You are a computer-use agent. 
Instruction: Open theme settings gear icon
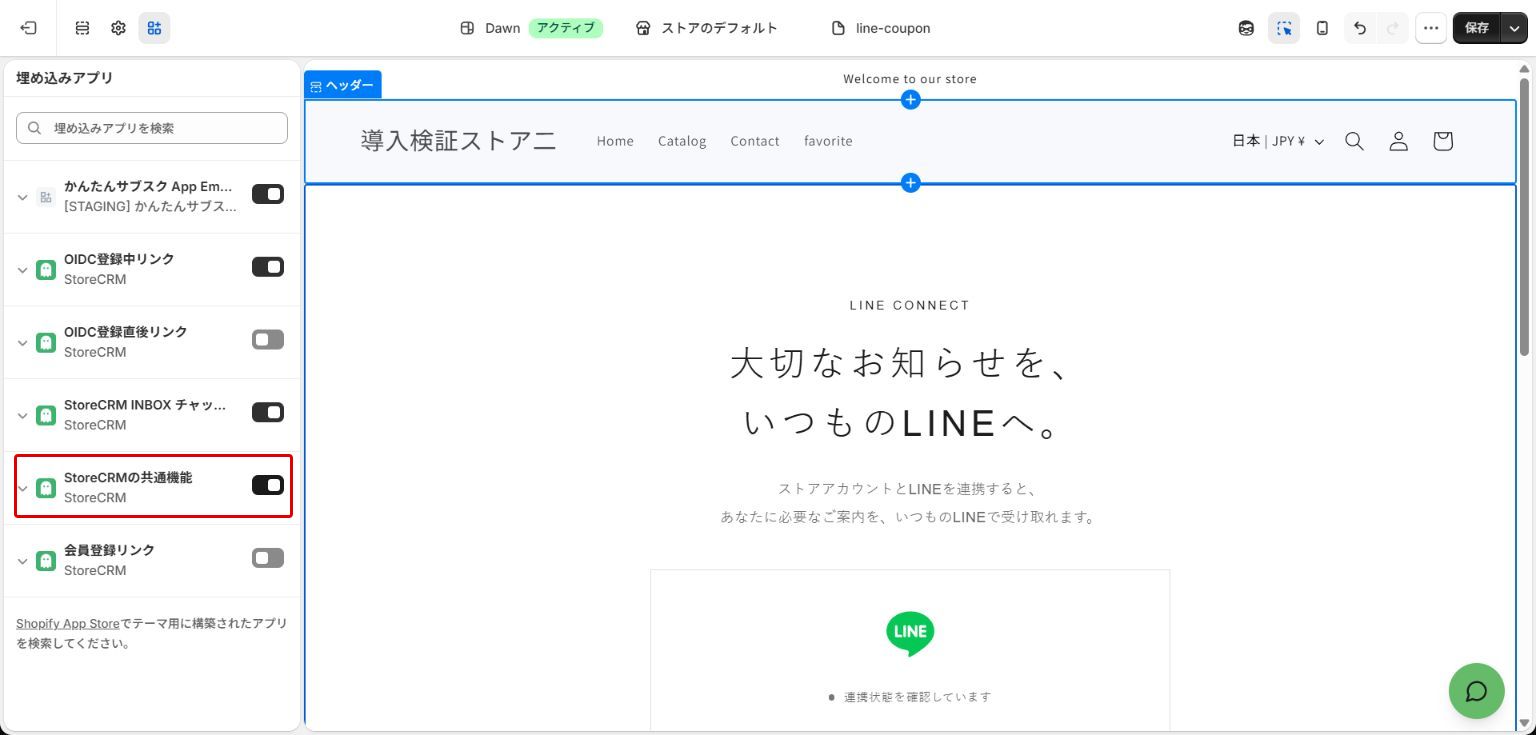[x=118, y=28]
